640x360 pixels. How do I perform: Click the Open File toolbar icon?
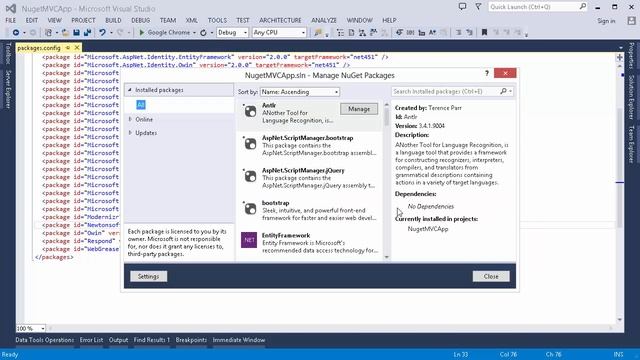[x=65, y=32]
